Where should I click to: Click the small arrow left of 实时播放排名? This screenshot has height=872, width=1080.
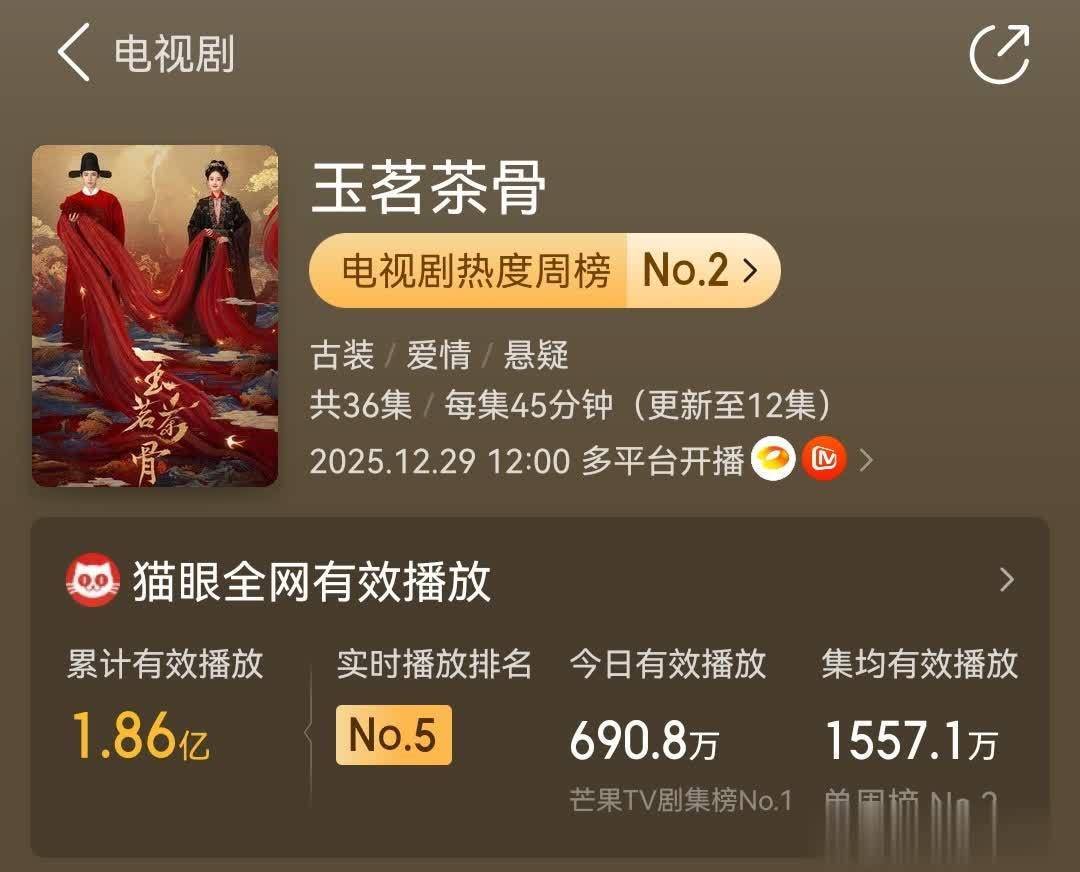(309, 733)
